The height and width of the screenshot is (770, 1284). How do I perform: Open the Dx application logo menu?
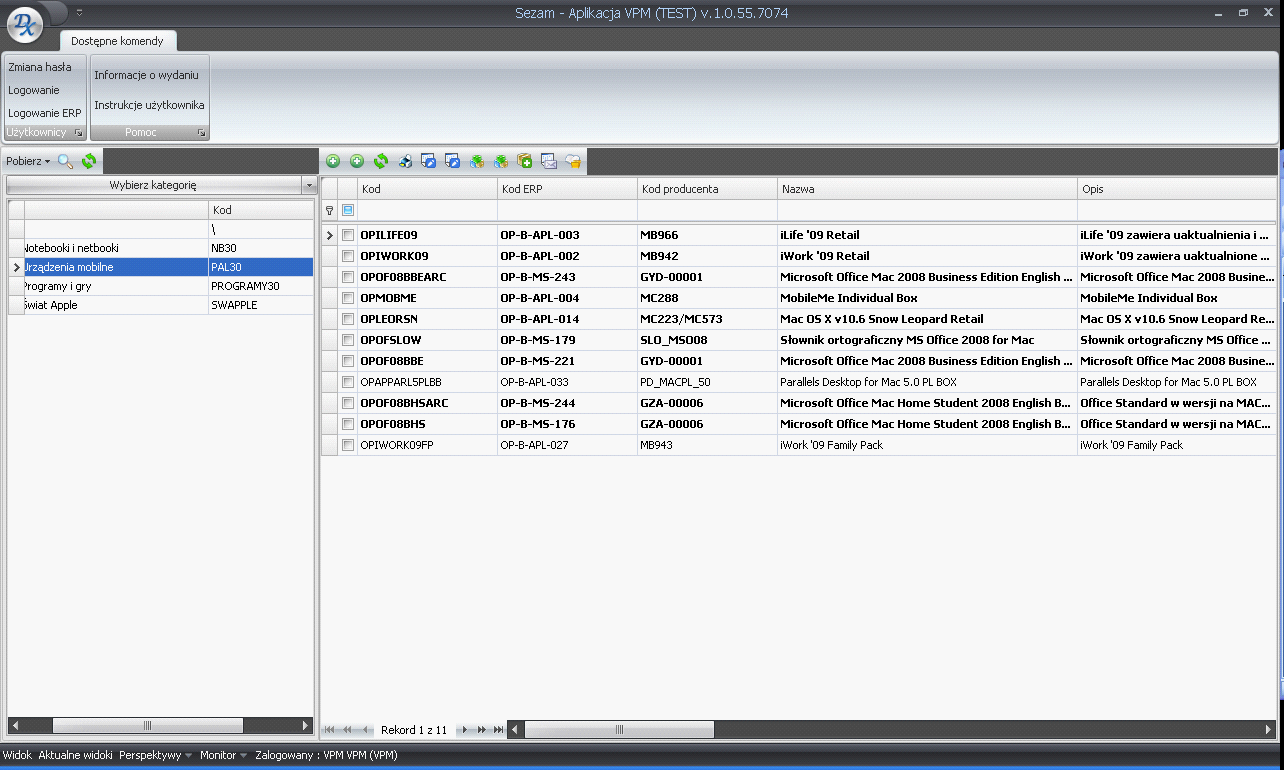pos(26,25)
